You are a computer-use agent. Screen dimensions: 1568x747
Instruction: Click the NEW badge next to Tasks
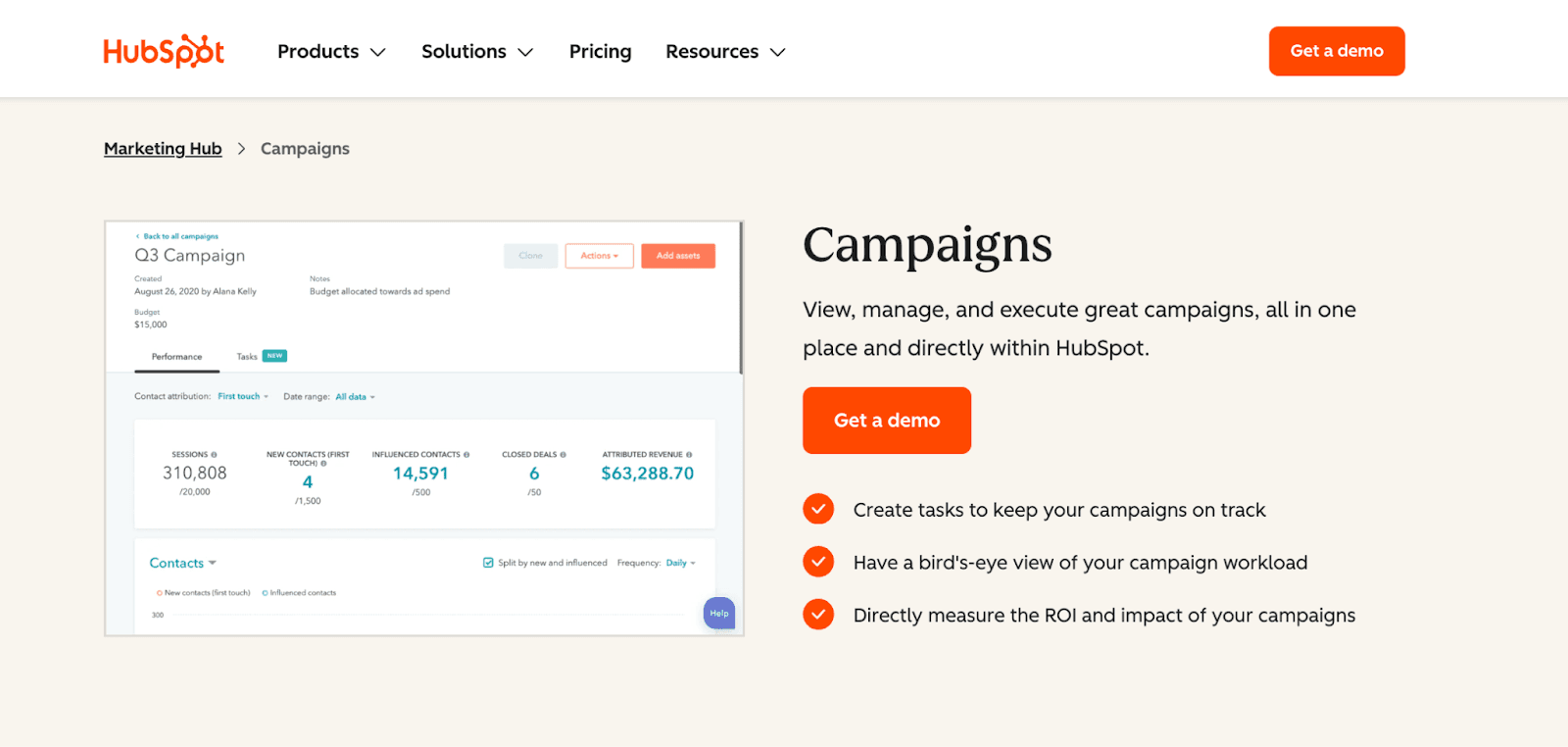(274, 356)
